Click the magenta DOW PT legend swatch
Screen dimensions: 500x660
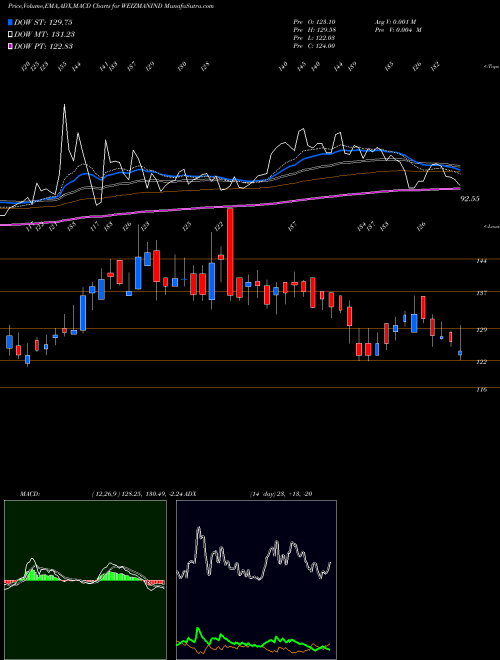pos(11,46)
